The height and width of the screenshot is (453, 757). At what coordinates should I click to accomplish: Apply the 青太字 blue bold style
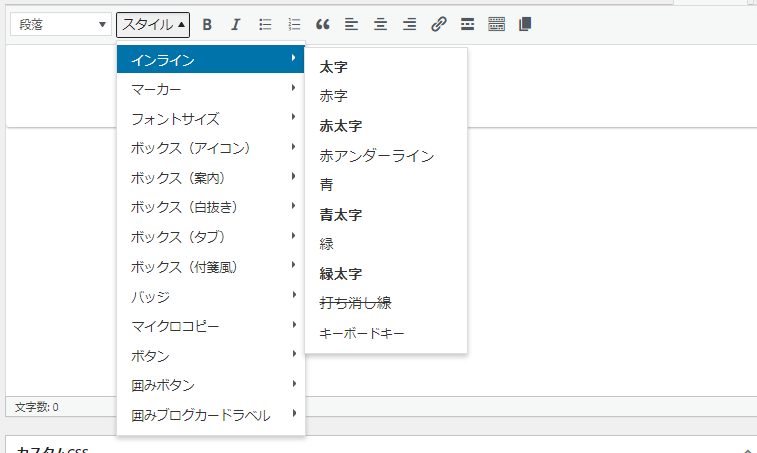click(386, 214)
